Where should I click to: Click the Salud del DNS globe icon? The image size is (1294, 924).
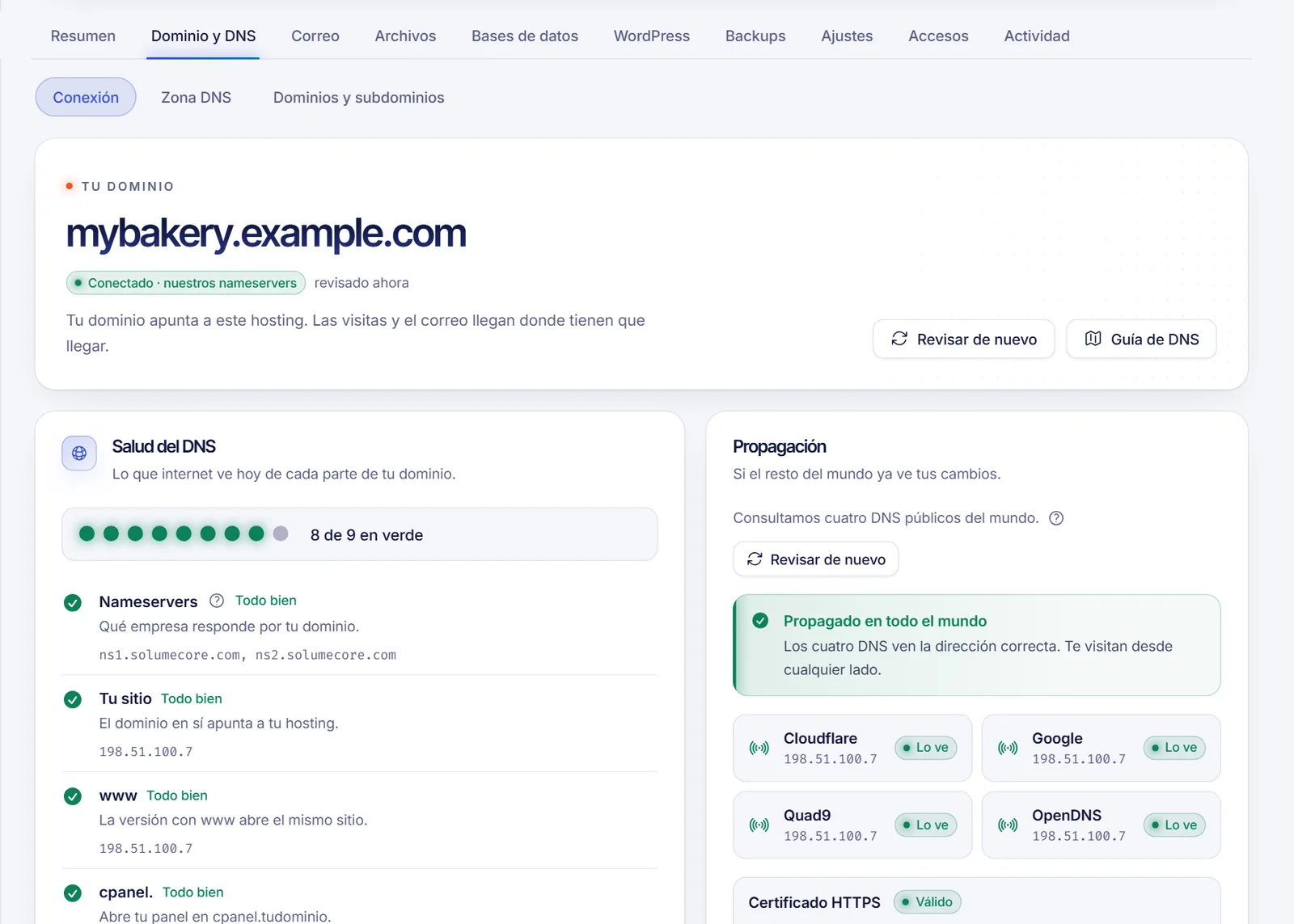(x=79, y=453)
